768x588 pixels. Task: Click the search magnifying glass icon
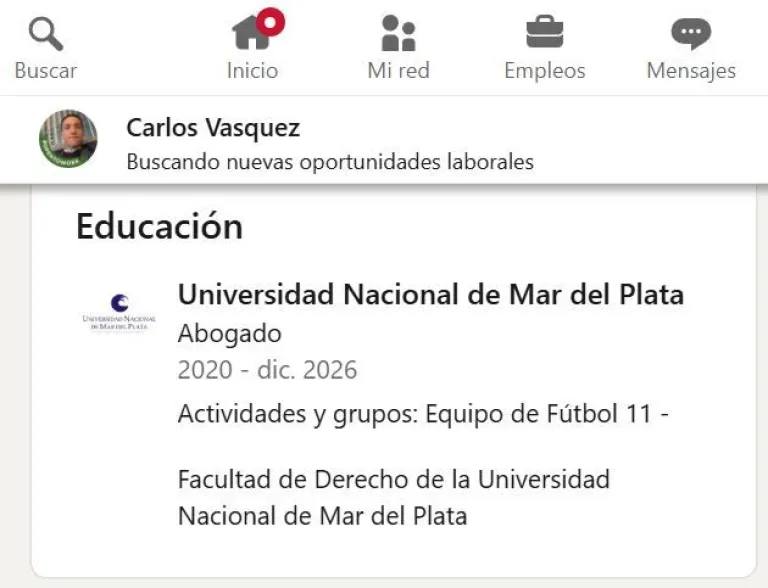coord(45,33)
